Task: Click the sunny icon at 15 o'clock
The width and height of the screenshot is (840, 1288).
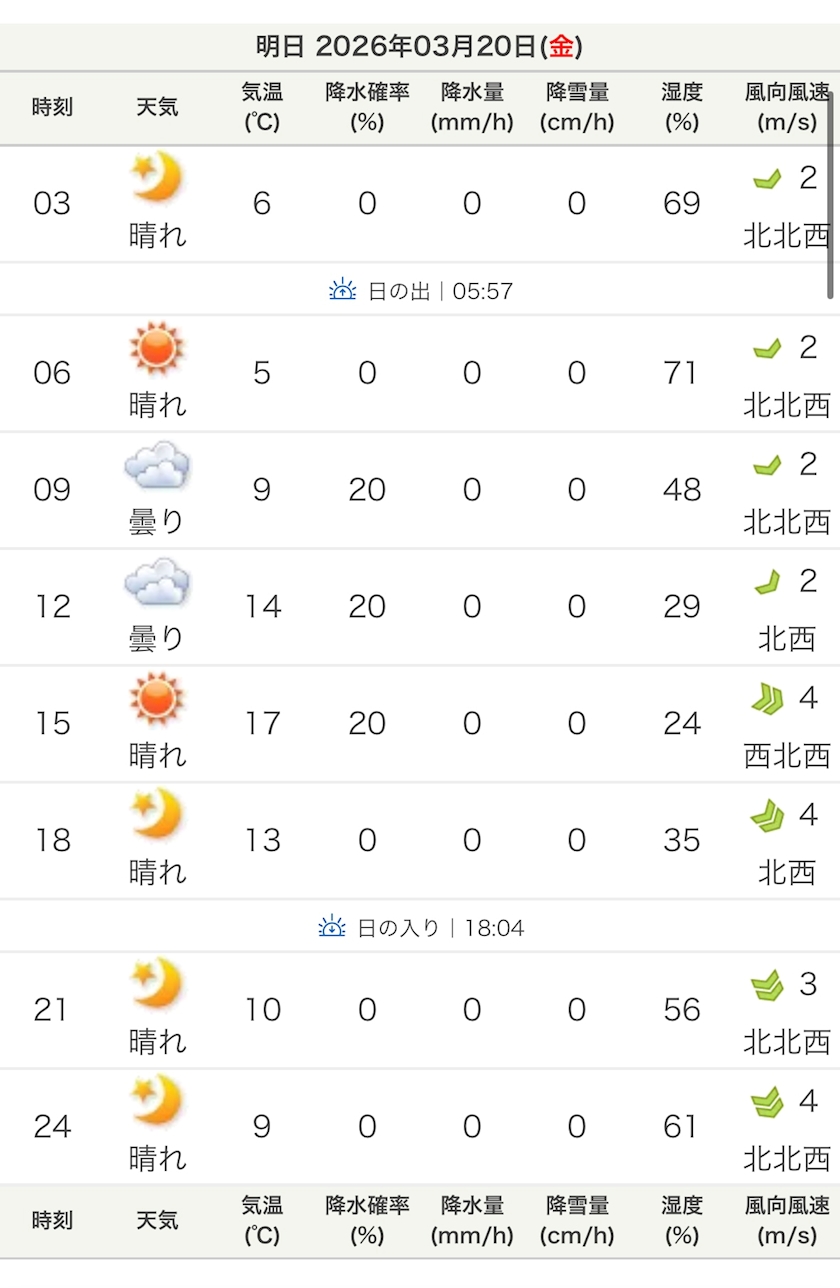Action: (x=157, y=698)
